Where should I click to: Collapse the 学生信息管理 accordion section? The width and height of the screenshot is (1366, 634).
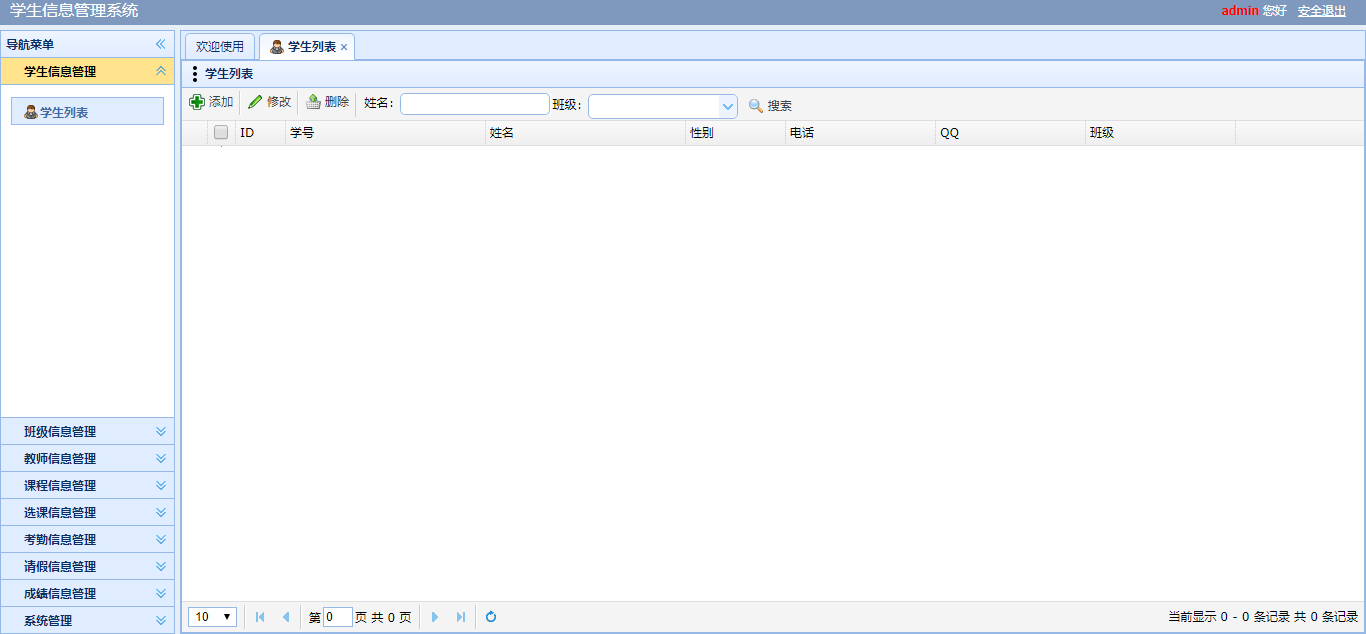pos(160,71)
